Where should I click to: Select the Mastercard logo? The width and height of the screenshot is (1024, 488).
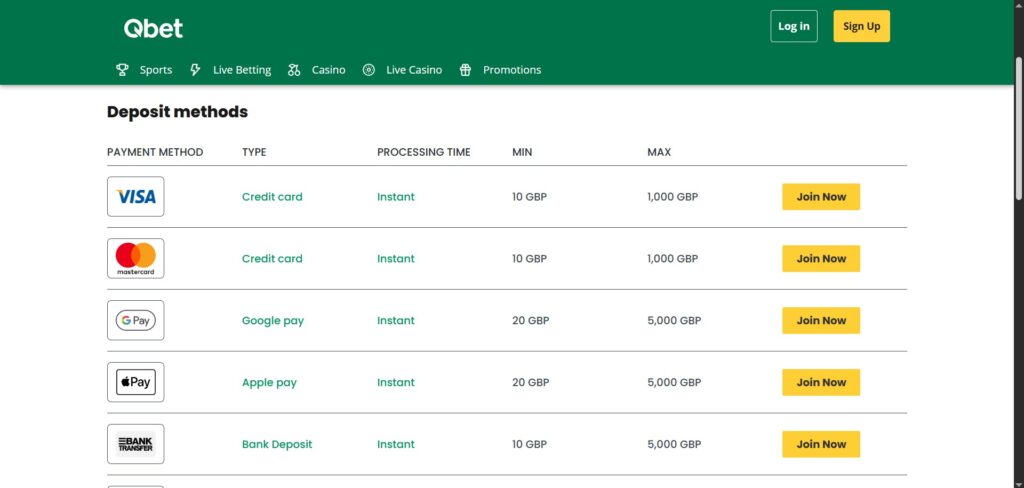(136, 259)
